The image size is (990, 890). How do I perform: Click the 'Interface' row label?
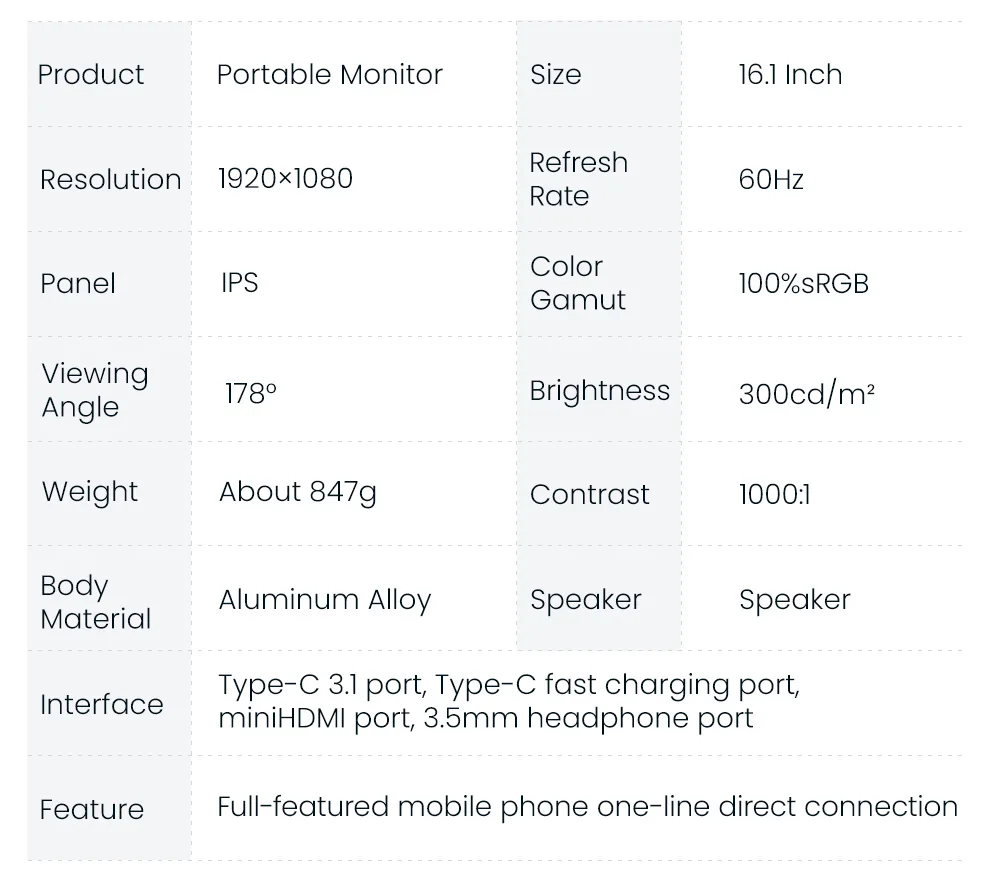coord(101,704)
